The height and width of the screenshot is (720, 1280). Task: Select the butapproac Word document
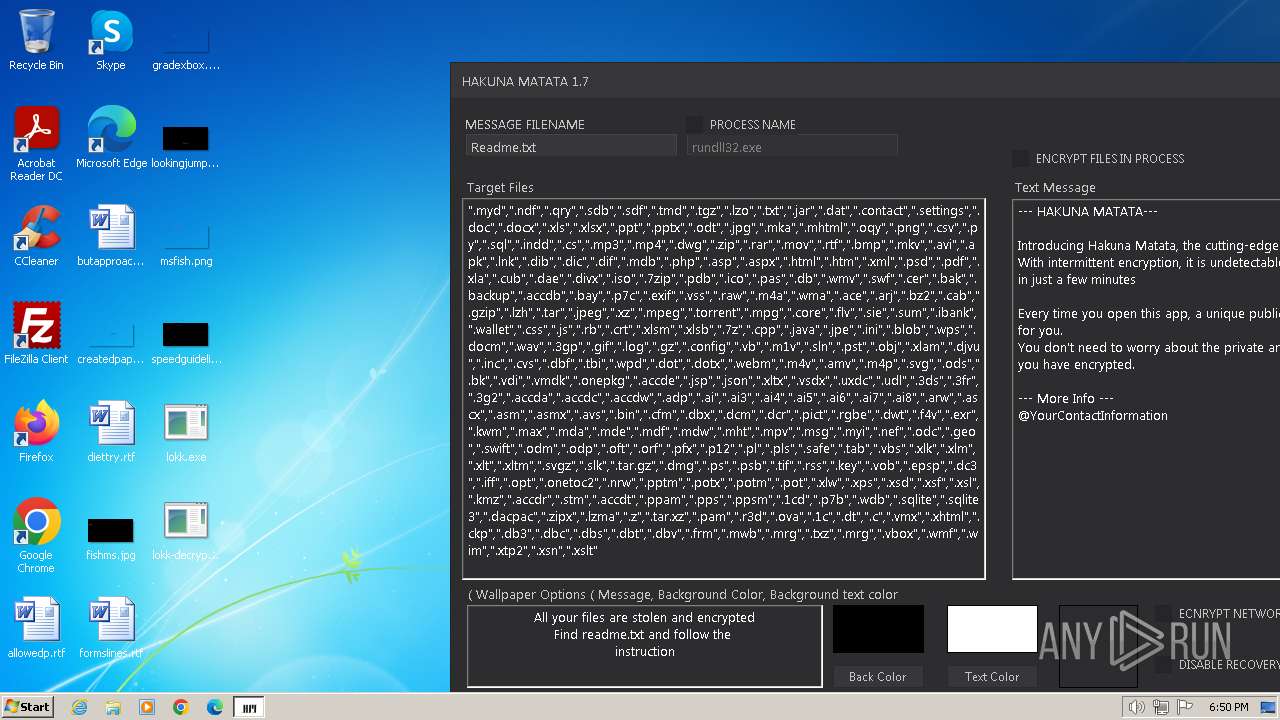111,236
